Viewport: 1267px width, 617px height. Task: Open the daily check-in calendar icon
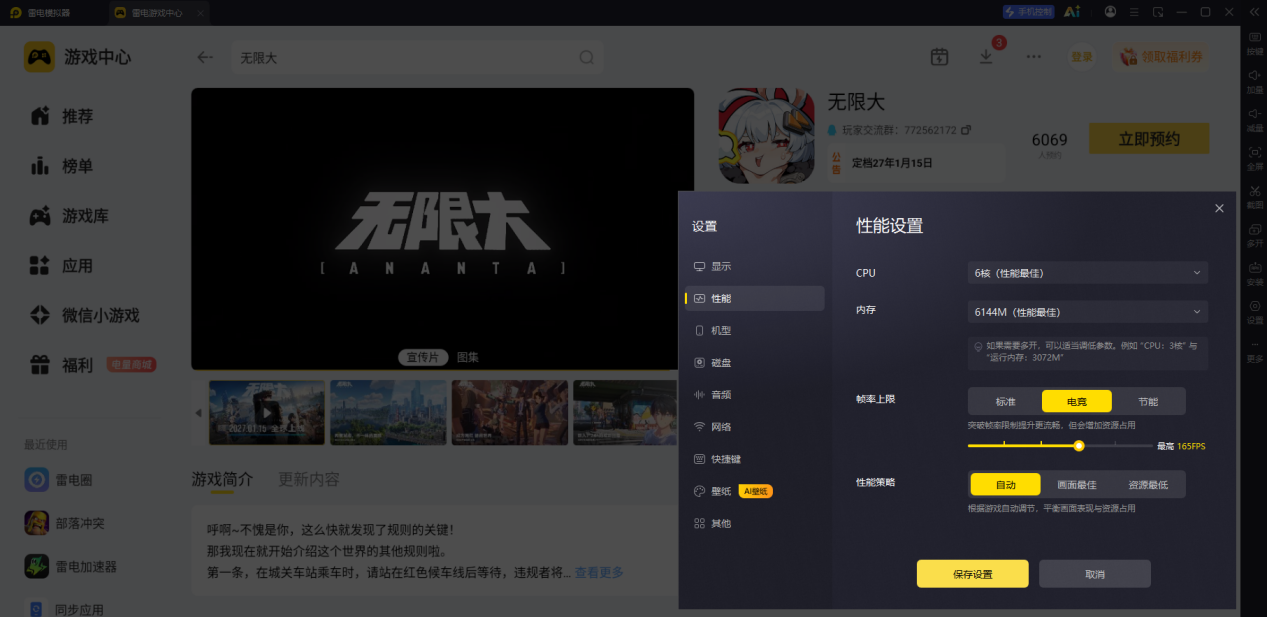(x=939, y=57)
